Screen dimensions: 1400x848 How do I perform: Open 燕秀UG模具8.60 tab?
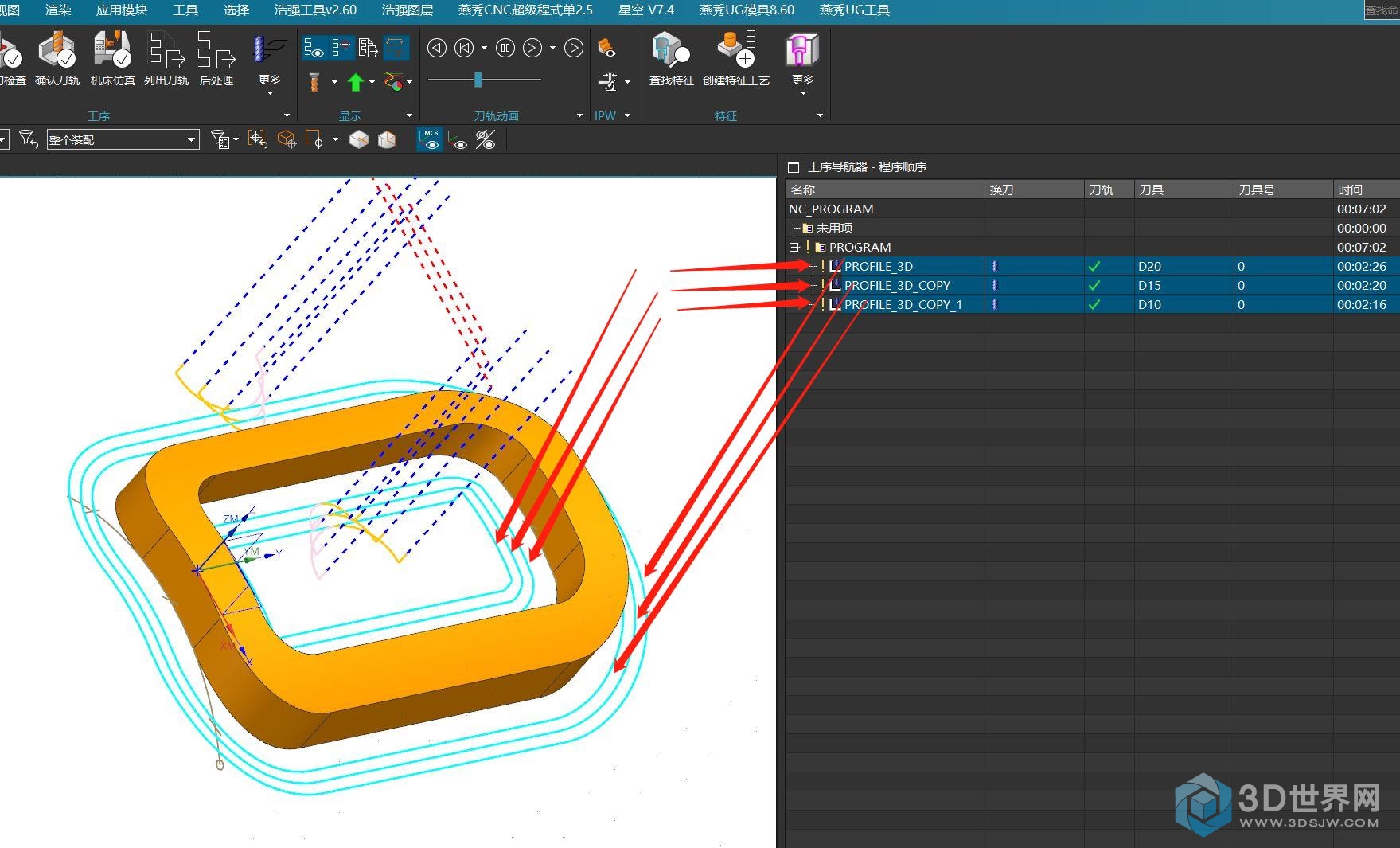coord(747,10)
